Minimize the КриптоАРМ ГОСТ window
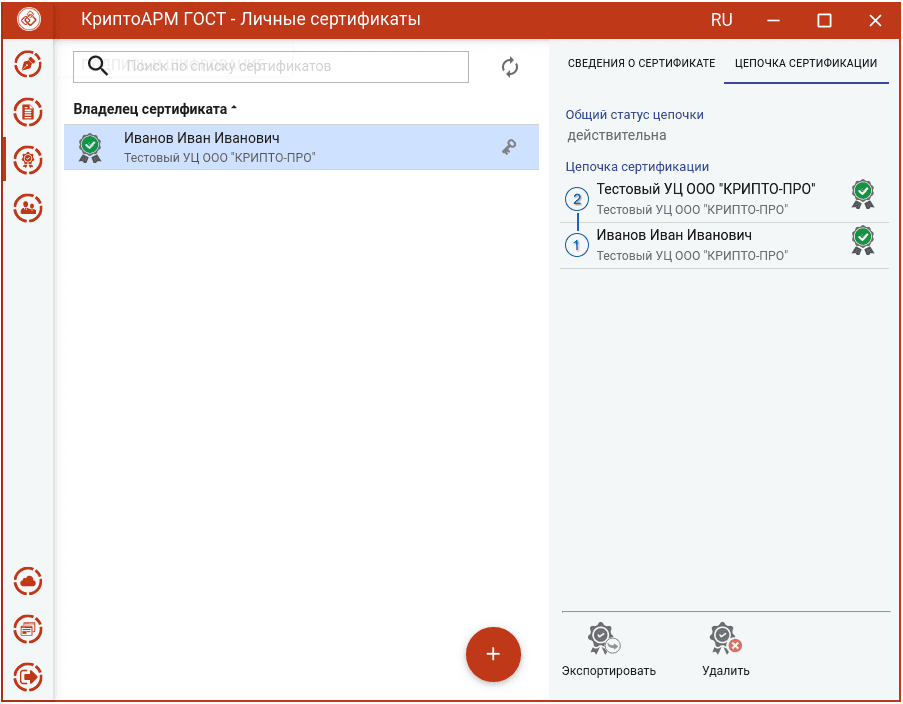903x704 pixels. tap(773, 20)
